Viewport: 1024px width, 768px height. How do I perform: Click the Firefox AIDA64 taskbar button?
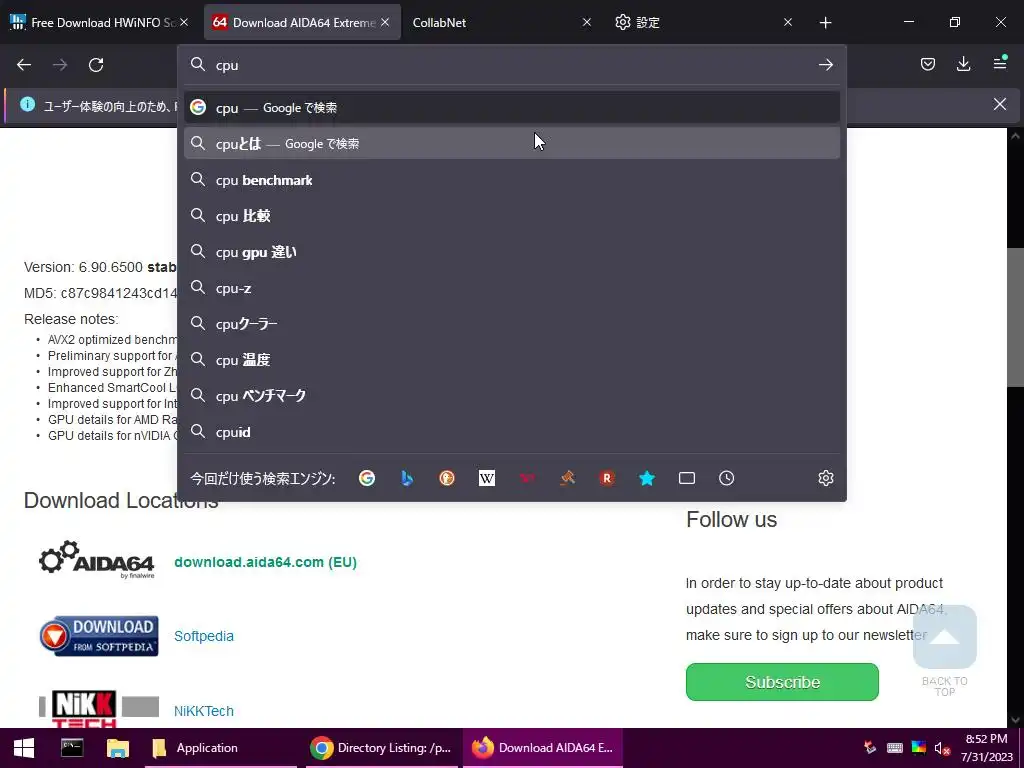click(543, 748)
